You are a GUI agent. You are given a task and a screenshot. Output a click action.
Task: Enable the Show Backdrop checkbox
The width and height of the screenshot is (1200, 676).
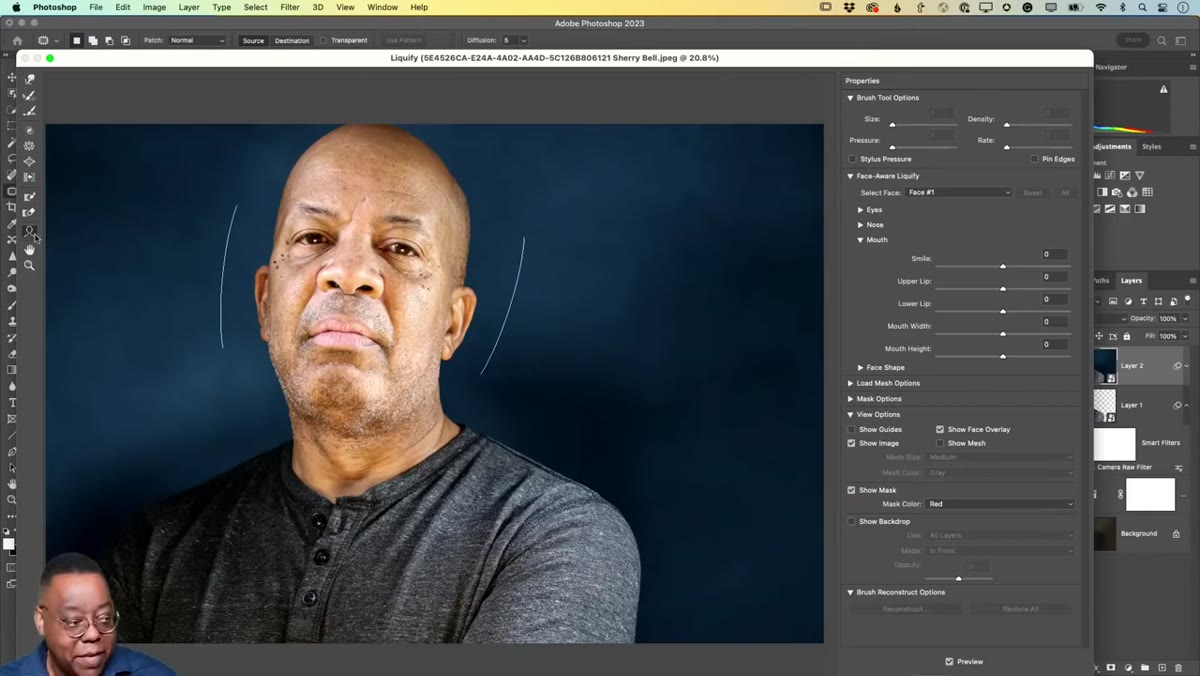(x=852, y=521)
